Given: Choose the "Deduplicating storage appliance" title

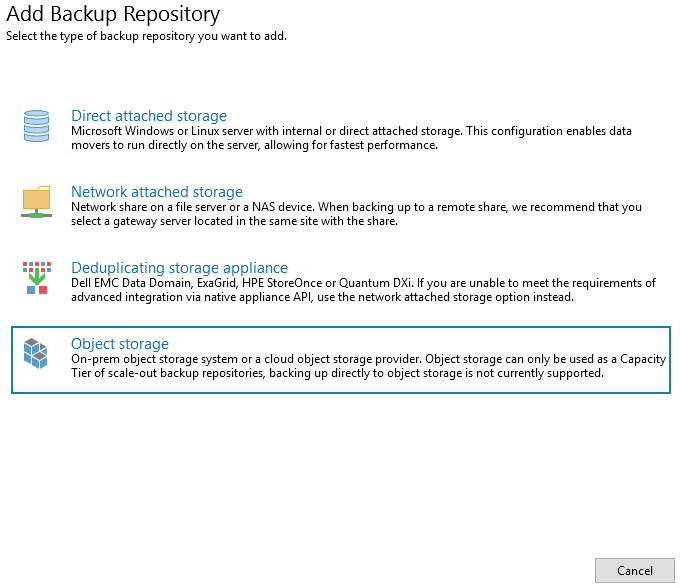Looking at the screenshot, I should tap(179, 268).
